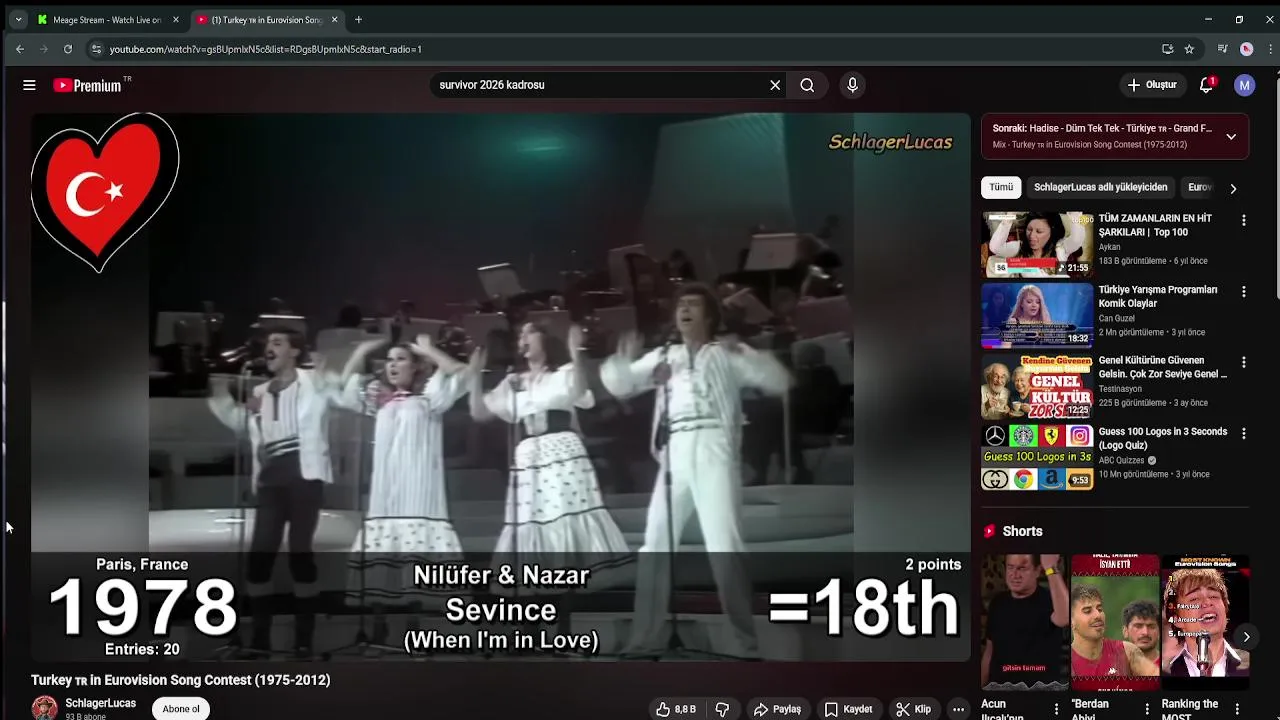The image size is (1280, 720).
Task: Open the tab search dropdown arrow
Action: coord(18,19)
